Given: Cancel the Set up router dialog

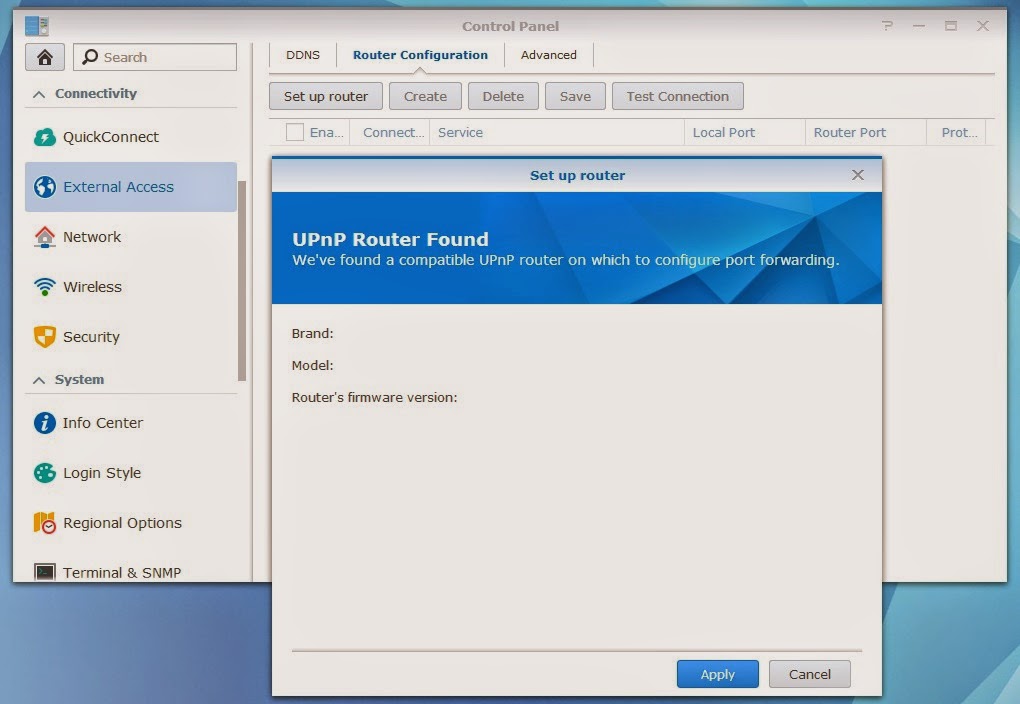Looking at the screenshot, I should [809, 673].
